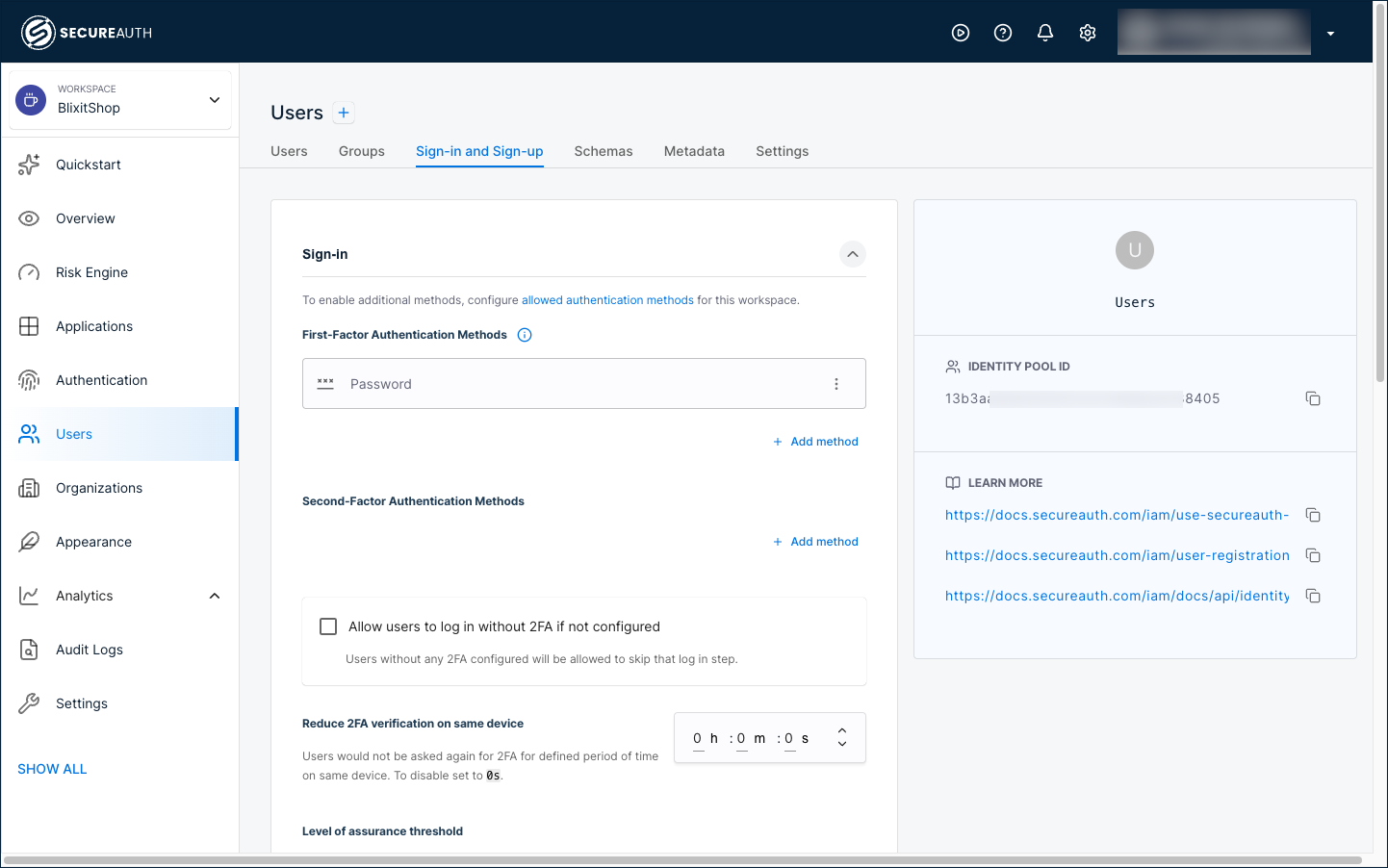
Task: Open the help question mark icon
Action: point(1003,33)
